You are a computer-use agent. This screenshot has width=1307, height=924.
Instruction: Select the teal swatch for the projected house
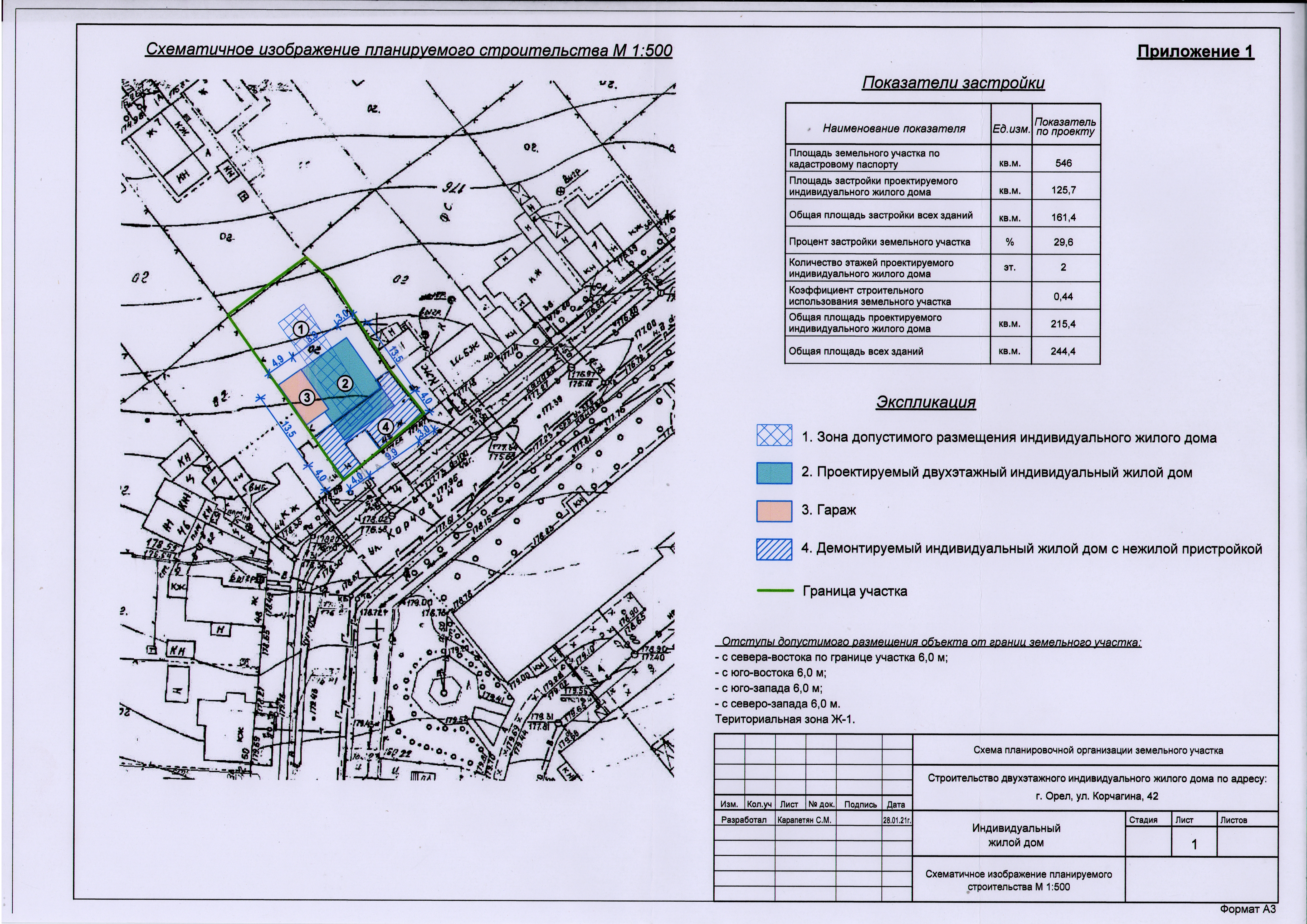click(774, 473)
